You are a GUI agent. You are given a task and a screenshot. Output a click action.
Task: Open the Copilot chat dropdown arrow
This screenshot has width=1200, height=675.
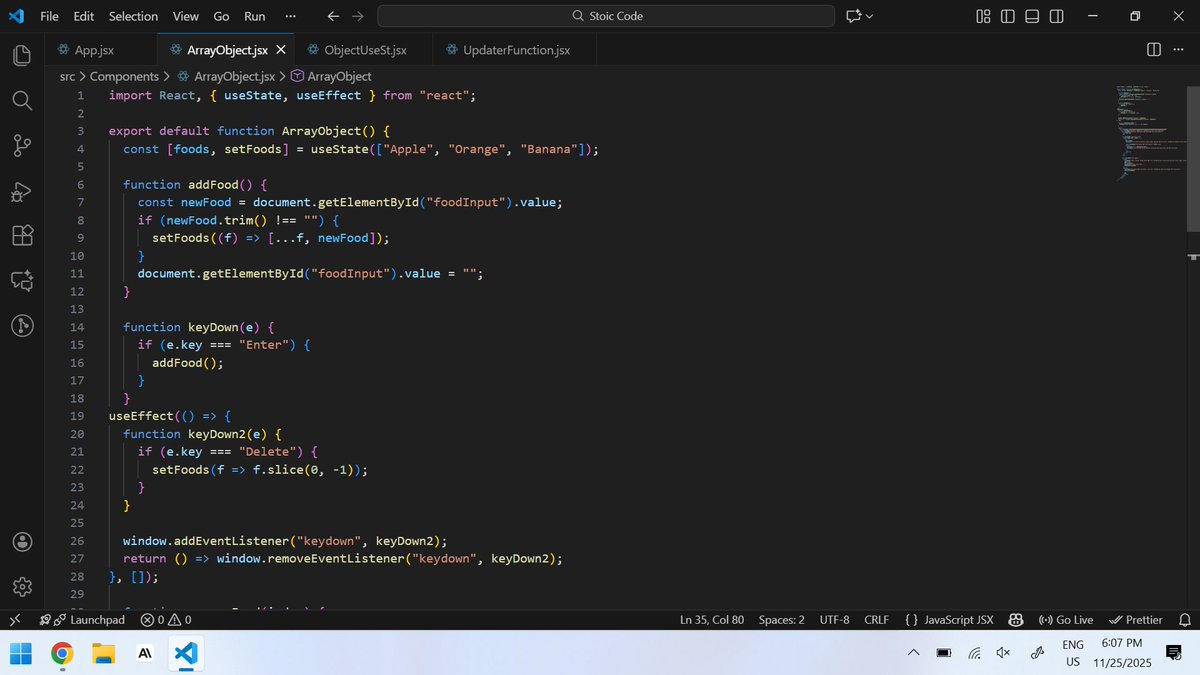(x=869, y=16)
